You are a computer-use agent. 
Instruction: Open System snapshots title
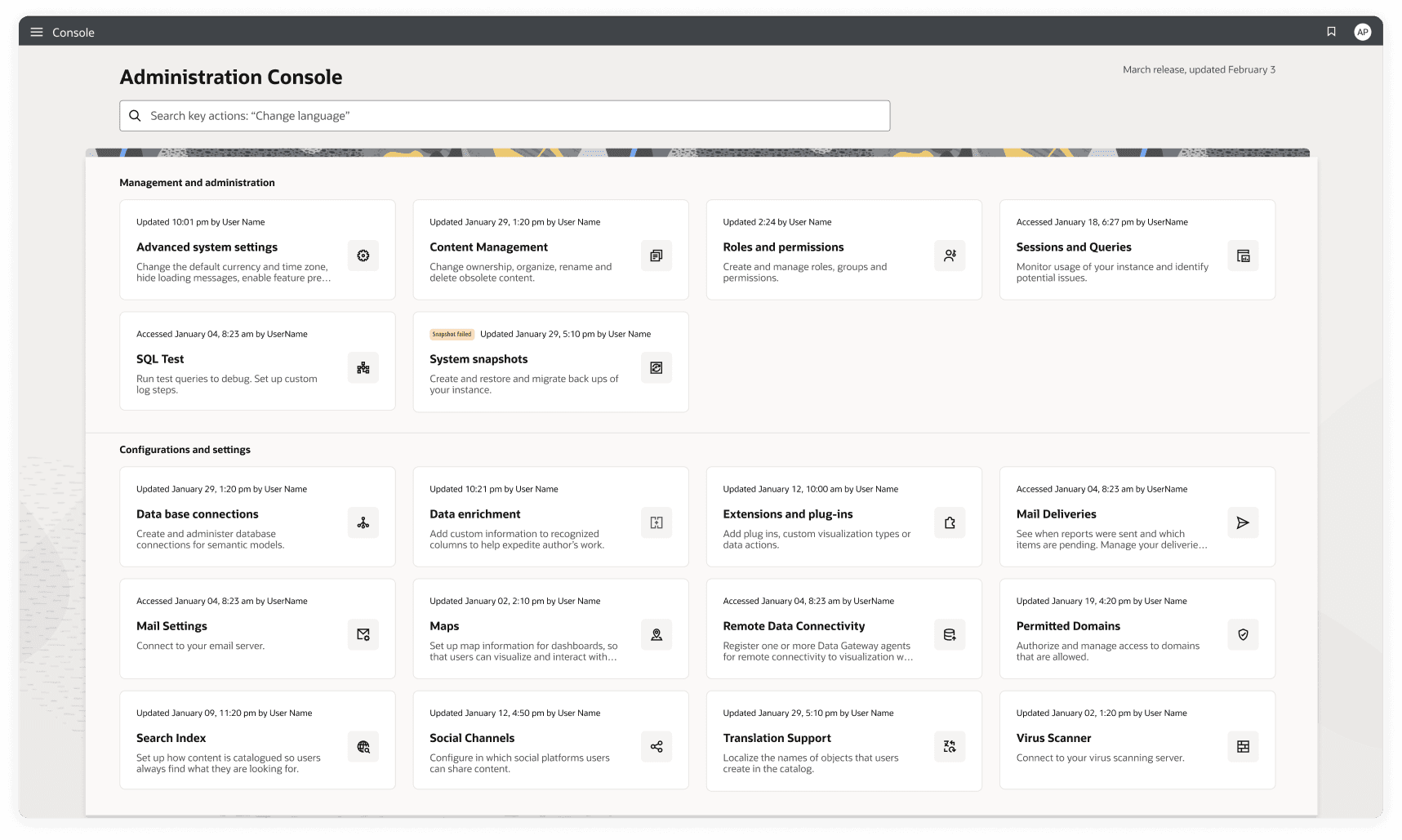point(478,359)
